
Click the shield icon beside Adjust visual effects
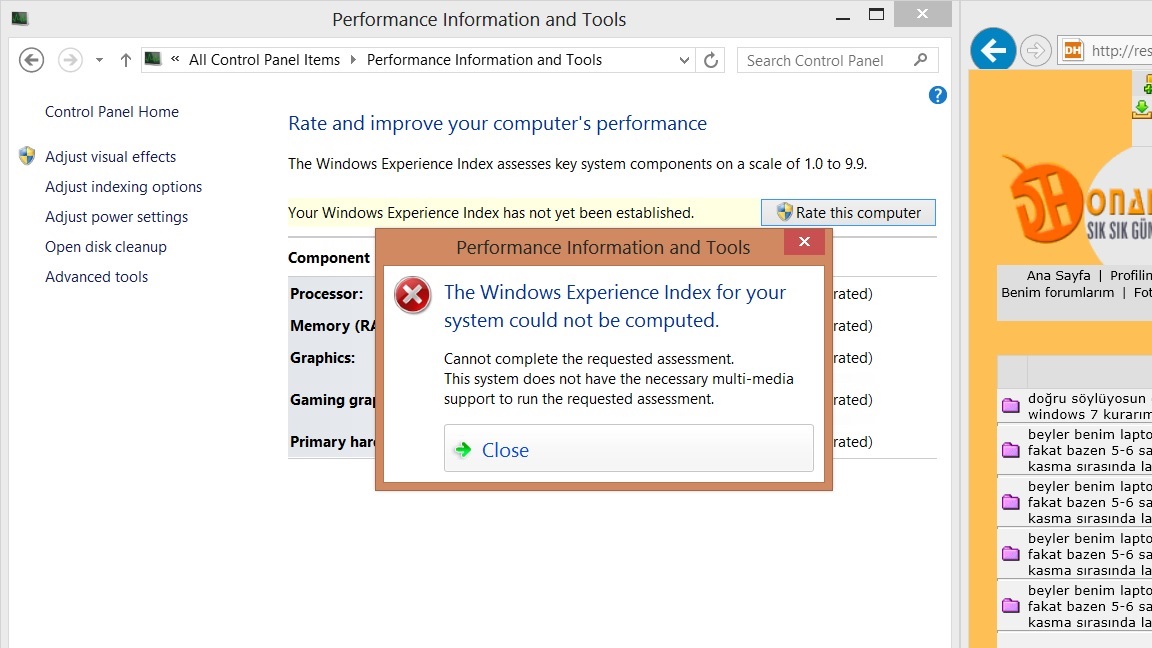(x=27, y=156)
